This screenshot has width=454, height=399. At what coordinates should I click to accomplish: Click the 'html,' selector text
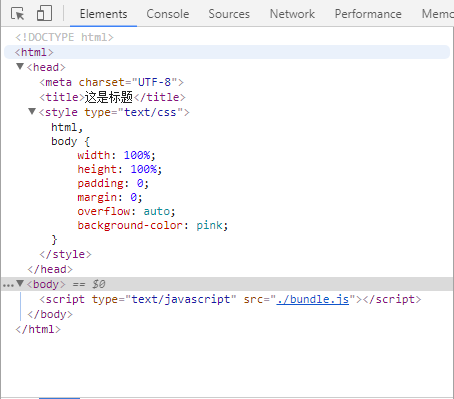pyautogui.click(x=67, y=127)
